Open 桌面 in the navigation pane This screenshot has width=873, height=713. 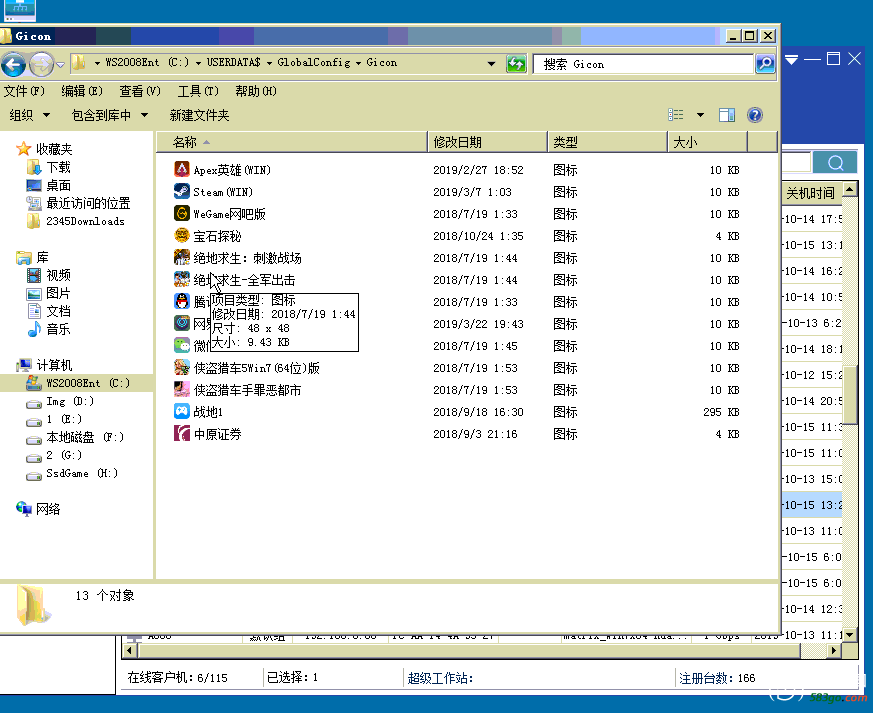[x=49, y=185]
